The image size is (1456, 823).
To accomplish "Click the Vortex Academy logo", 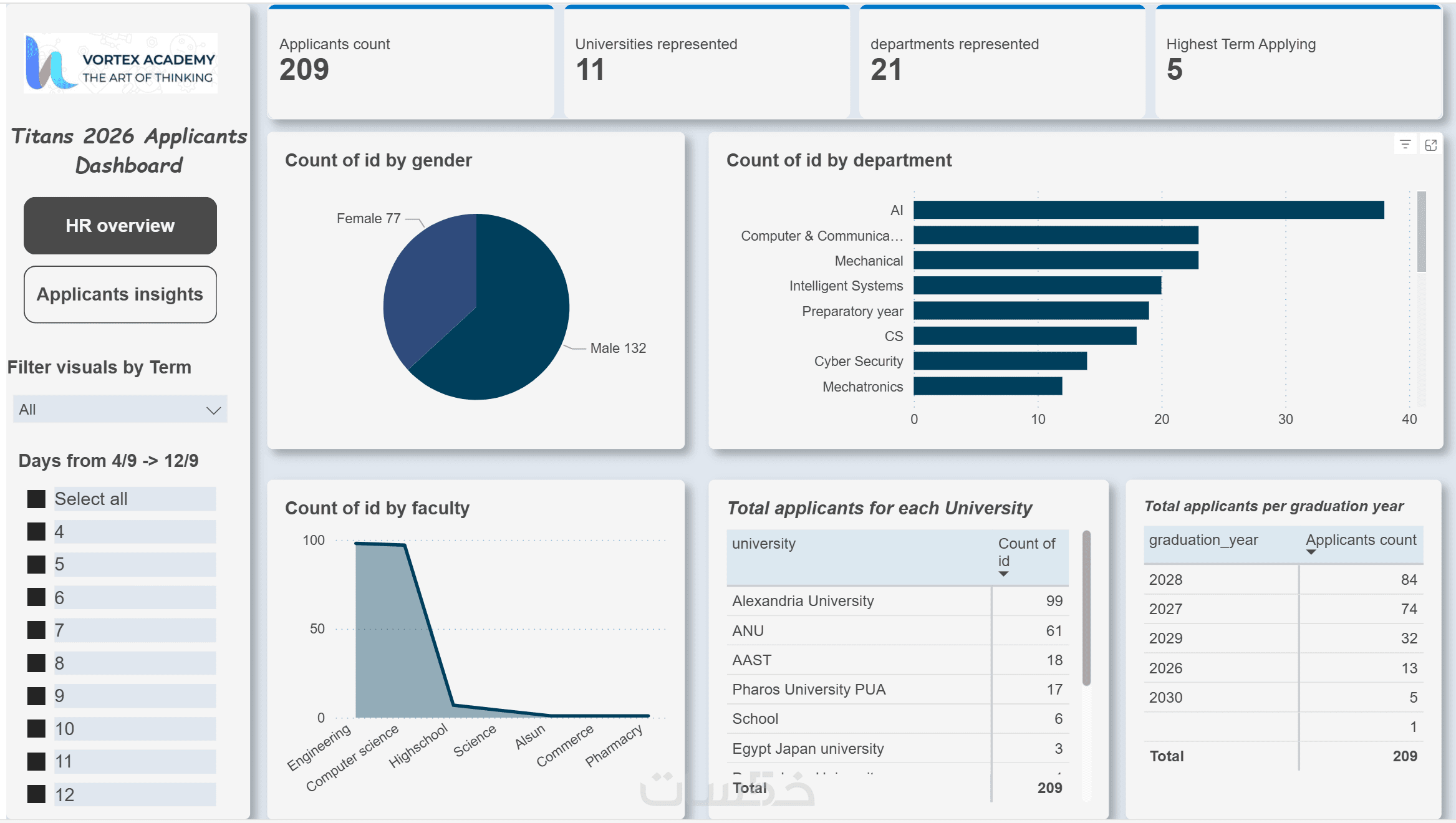I will (120, 64).
